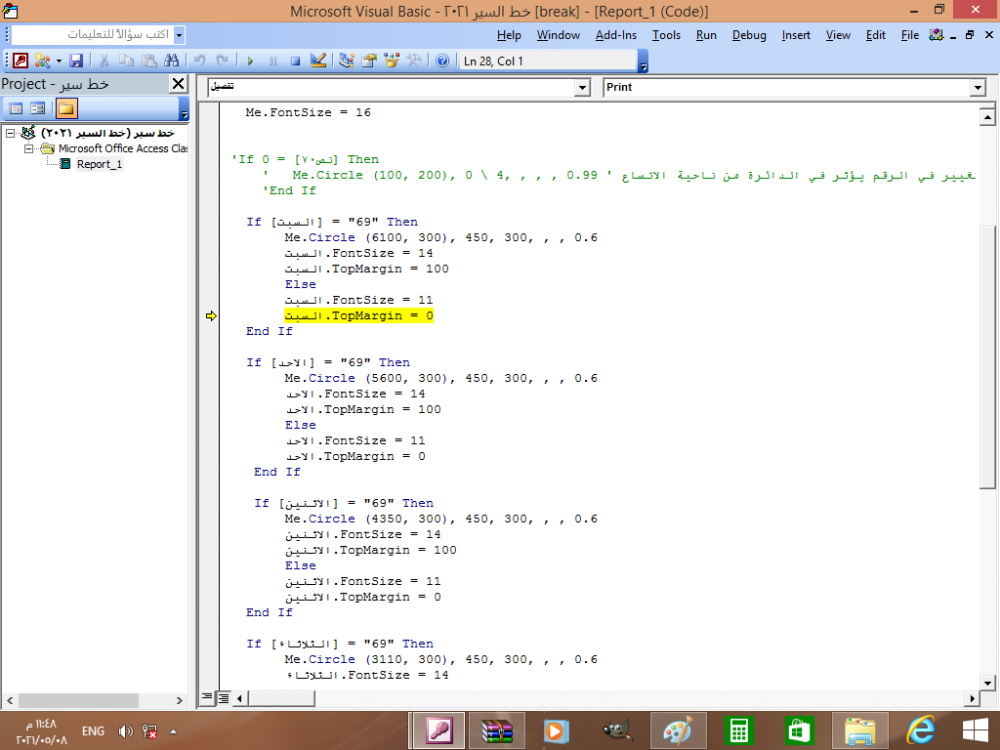The height and width of the screenshot is (750, 1000).
Task: Open the Window menu
Action: click(558, 35)
